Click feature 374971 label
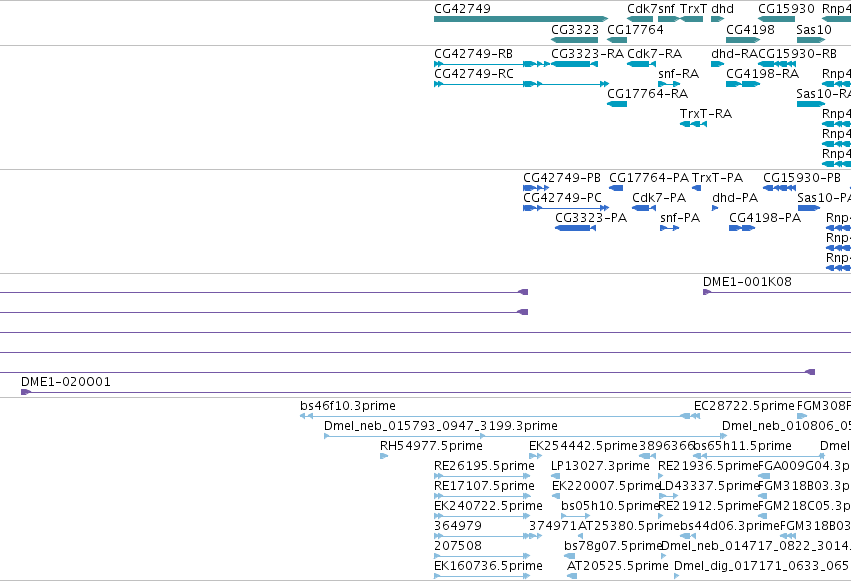Image resolution: width=851 pixels, height=581 pixels. (x=553, y=526)
